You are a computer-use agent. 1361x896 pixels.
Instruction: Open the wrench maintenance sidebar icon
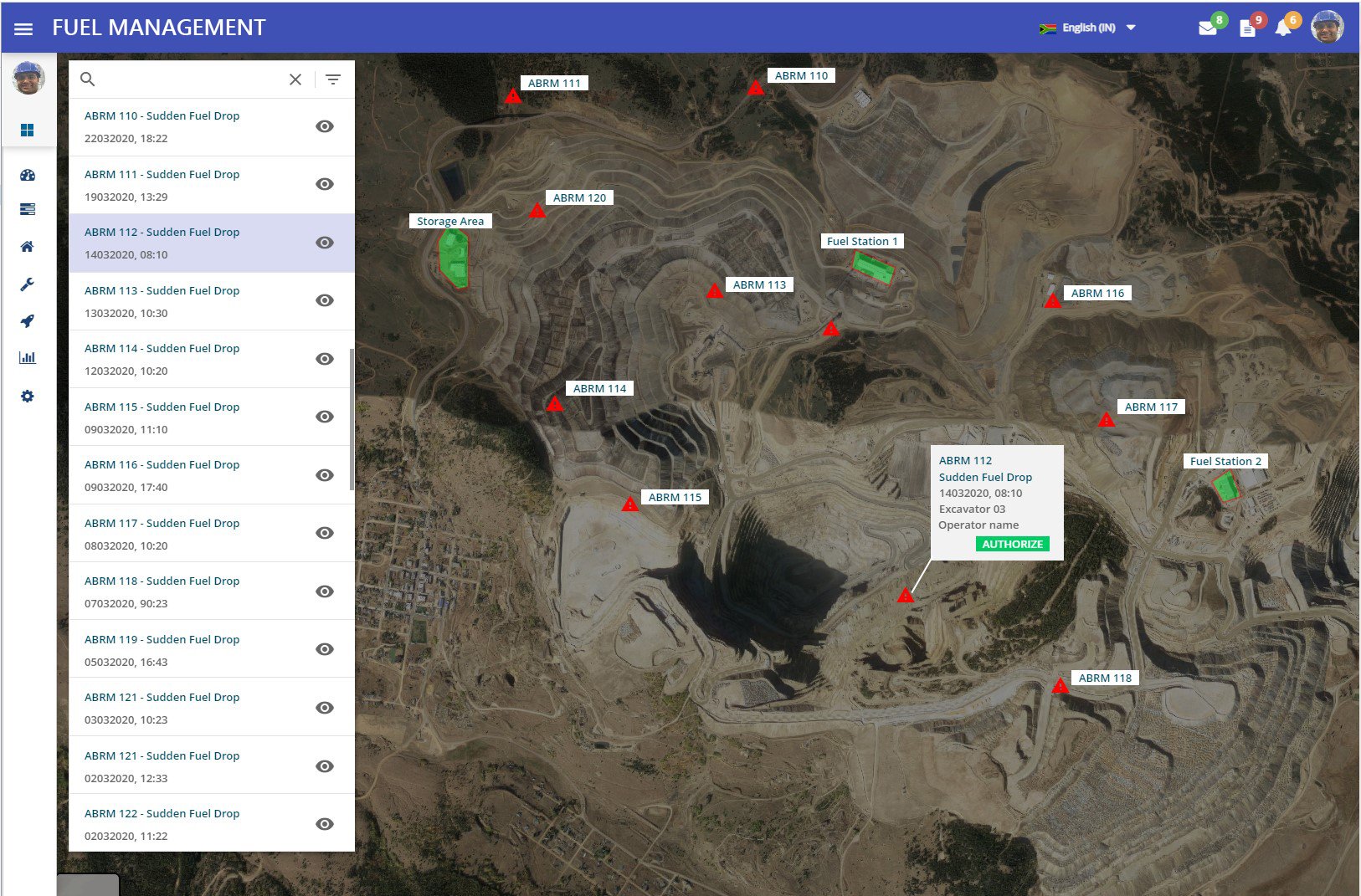(28, 284)
